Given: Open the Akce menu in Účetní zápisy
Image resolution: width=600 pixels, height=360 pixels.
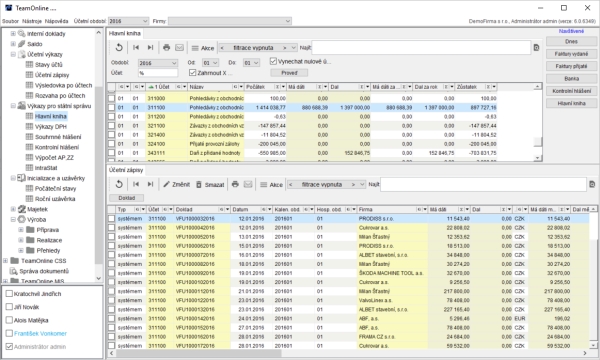Looking at the screenshot, I should tap(271, 184).
